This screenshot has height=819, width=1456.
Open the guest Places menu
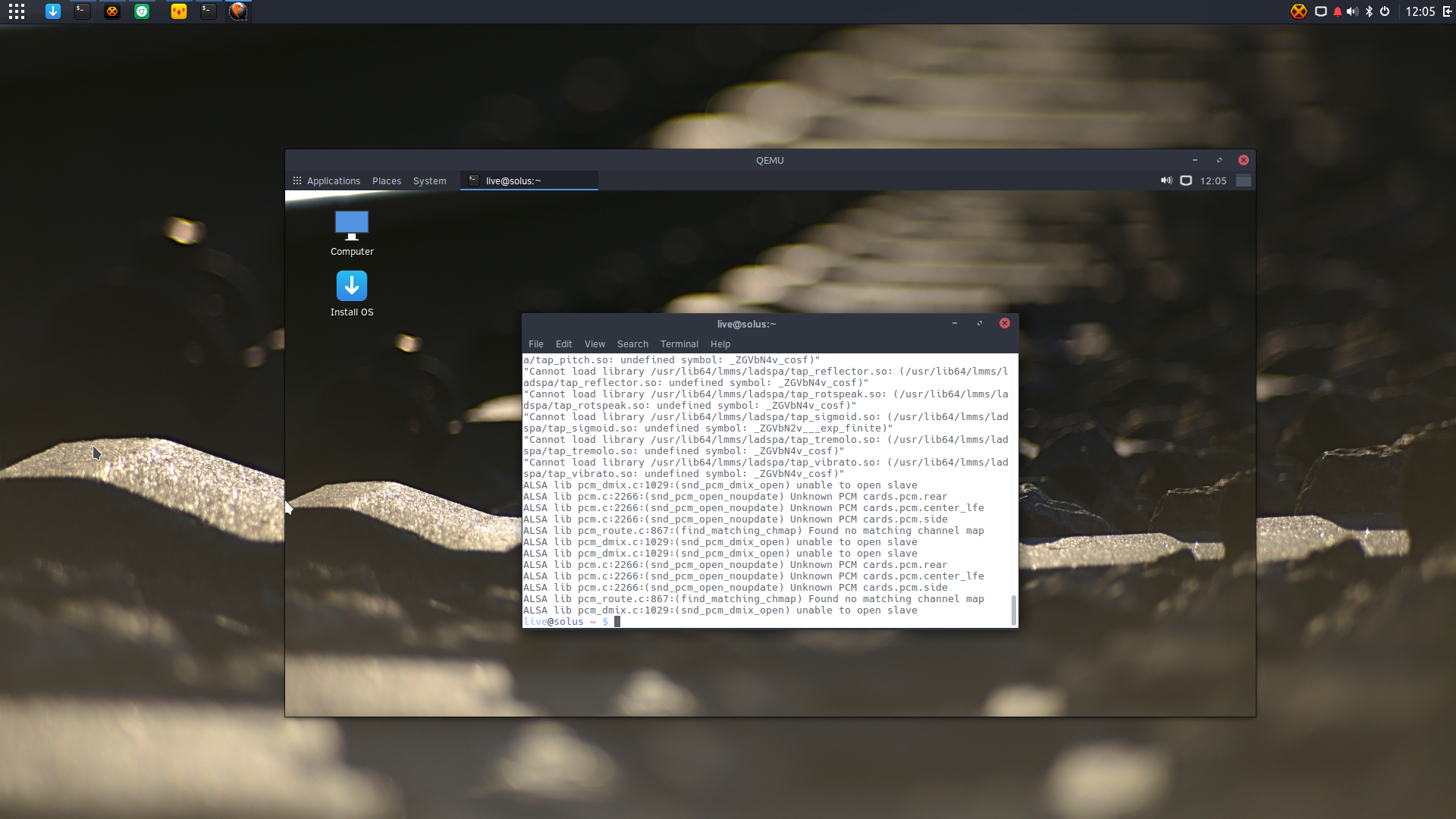tap(387, 181)
